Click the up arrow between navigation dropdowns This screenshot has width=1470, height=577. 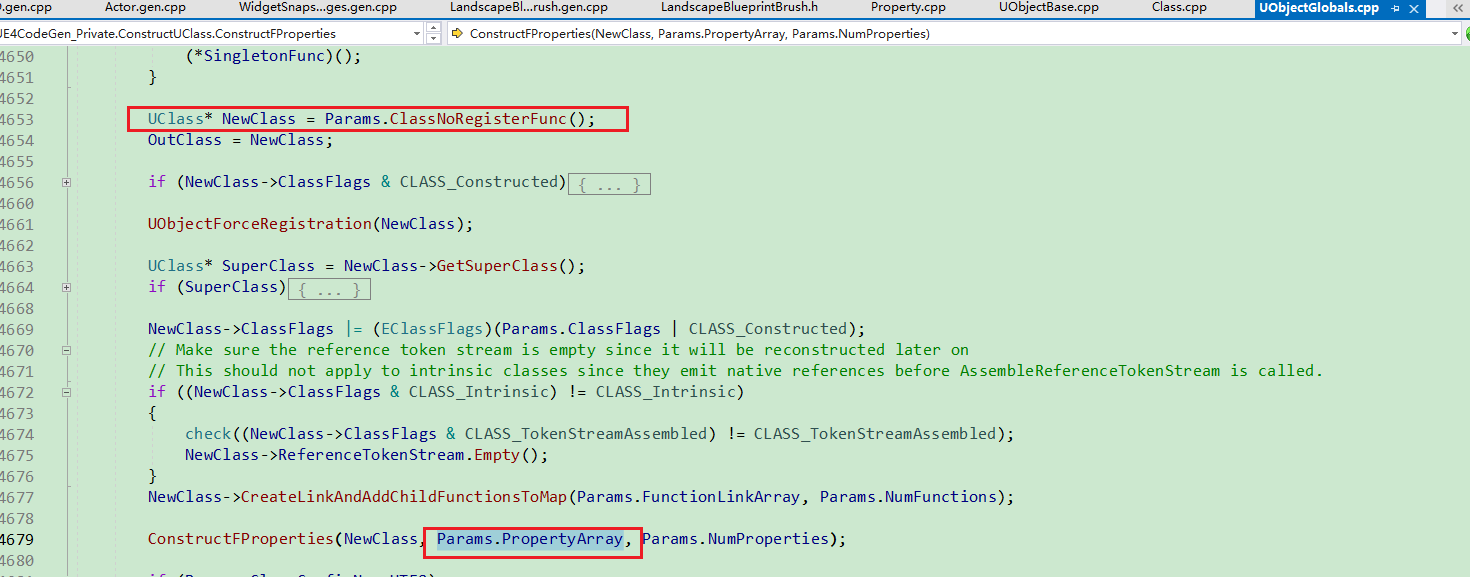(x=433, y=28)
